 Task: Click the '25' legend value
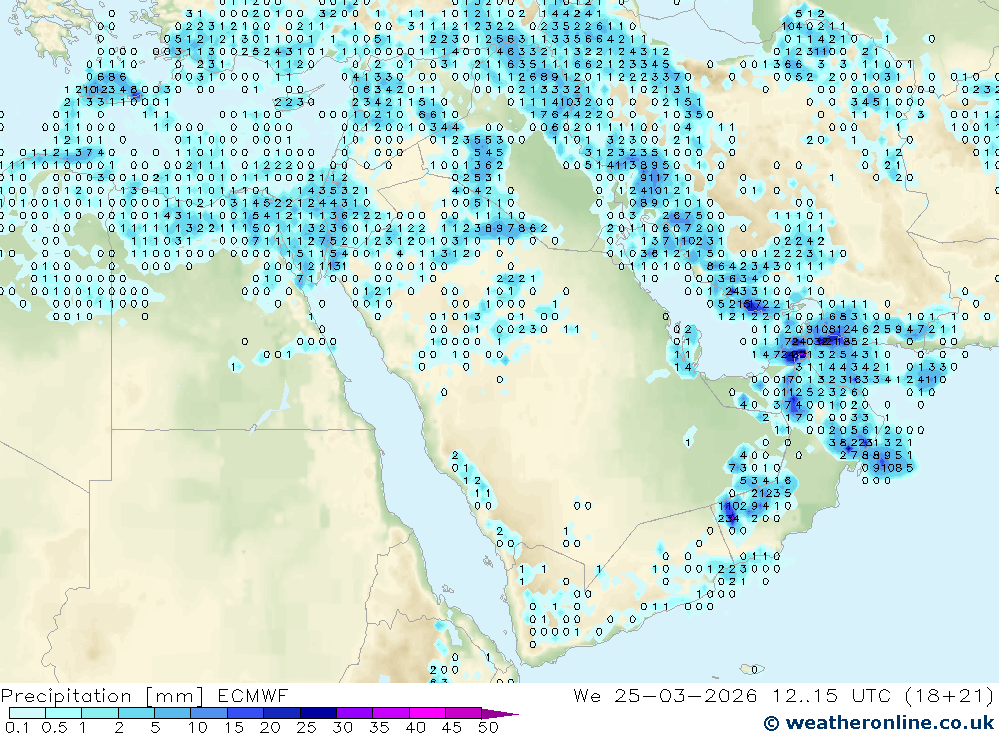tap(306, 727)
